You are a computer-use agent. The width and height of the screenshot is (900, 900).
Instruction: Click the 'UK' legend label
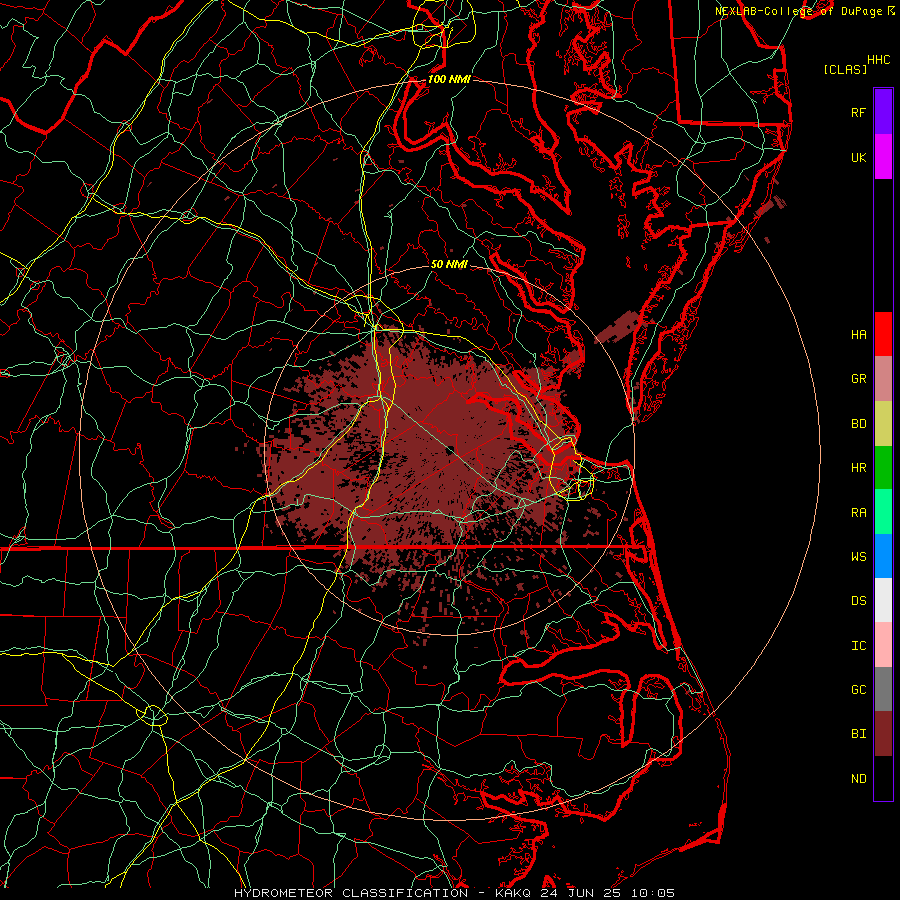[858, 157]
